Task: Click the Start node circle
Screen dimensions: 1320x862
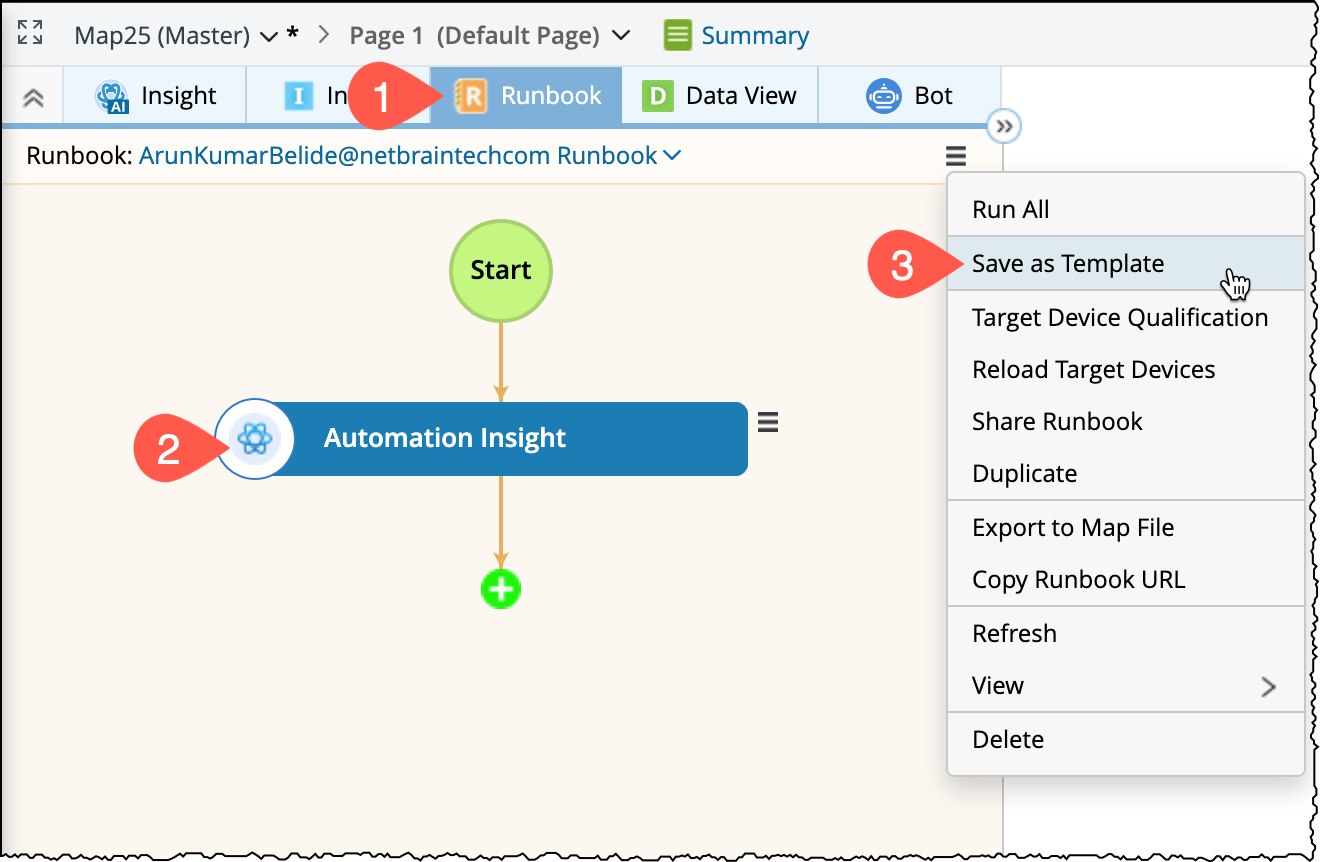Action: (501, 270)
